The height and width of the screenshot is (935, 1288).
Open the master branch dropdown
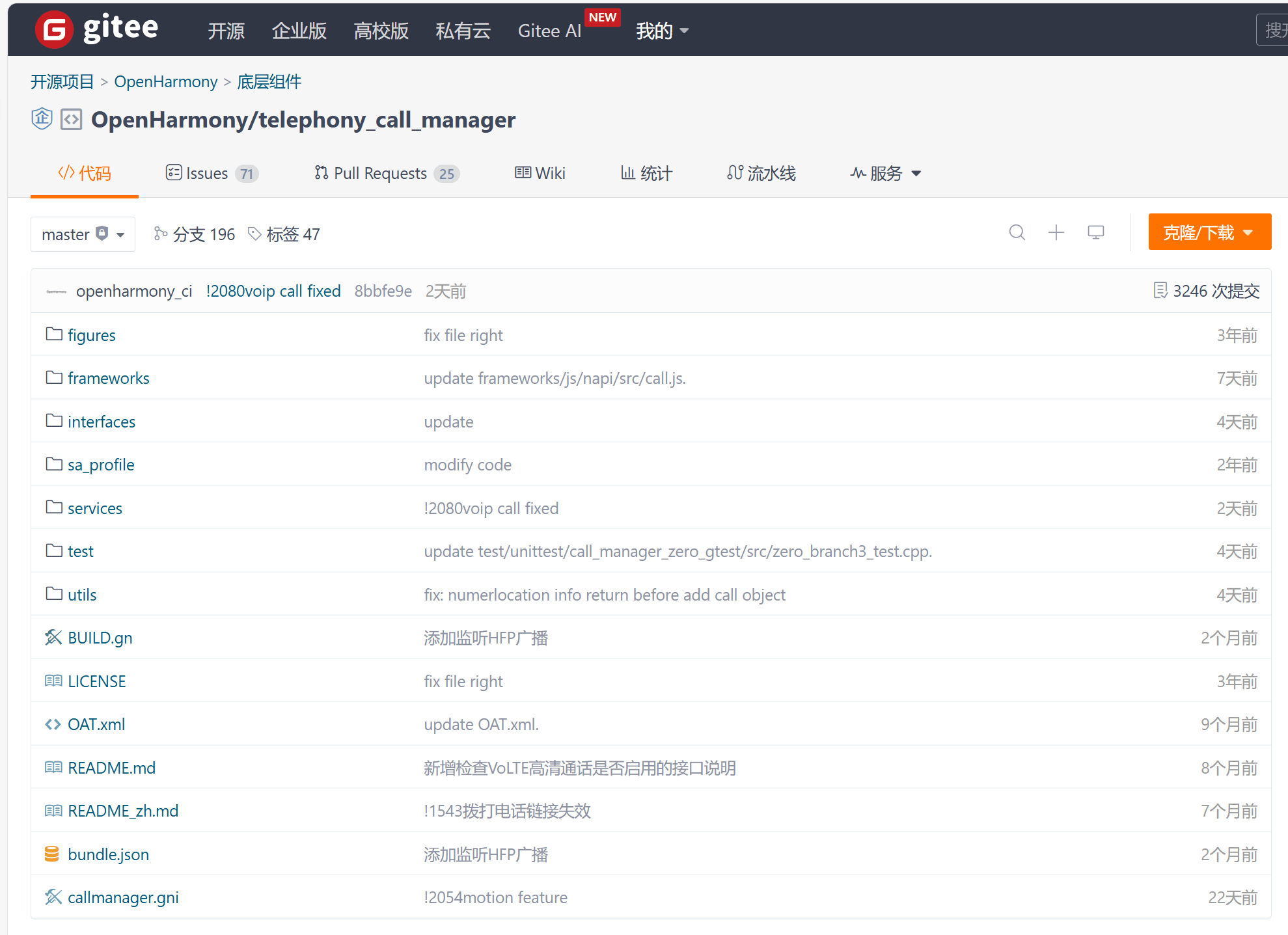[x=83, y=234]
